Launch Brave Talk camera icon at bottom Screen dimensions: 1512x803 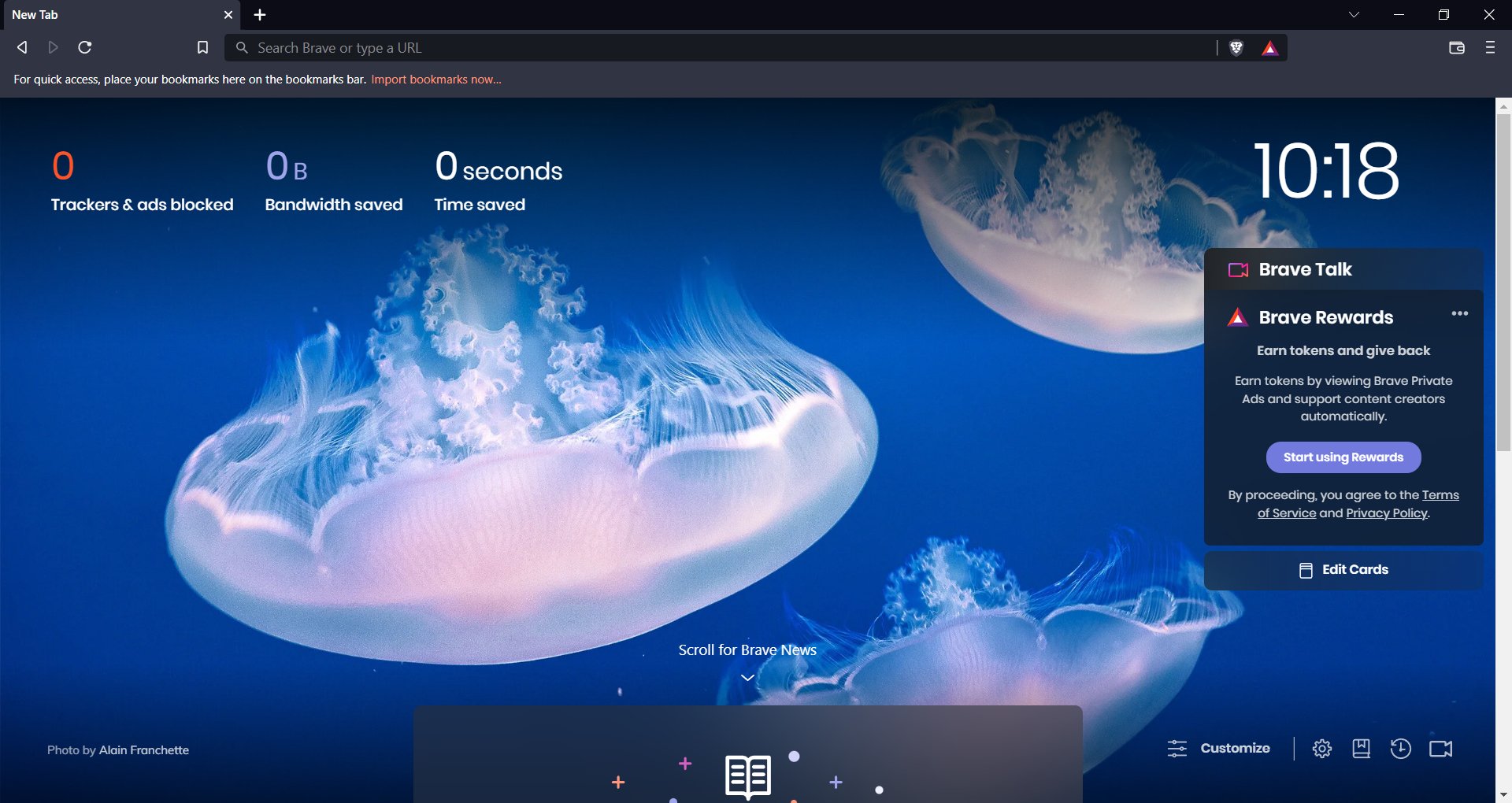click(1440, 749)
